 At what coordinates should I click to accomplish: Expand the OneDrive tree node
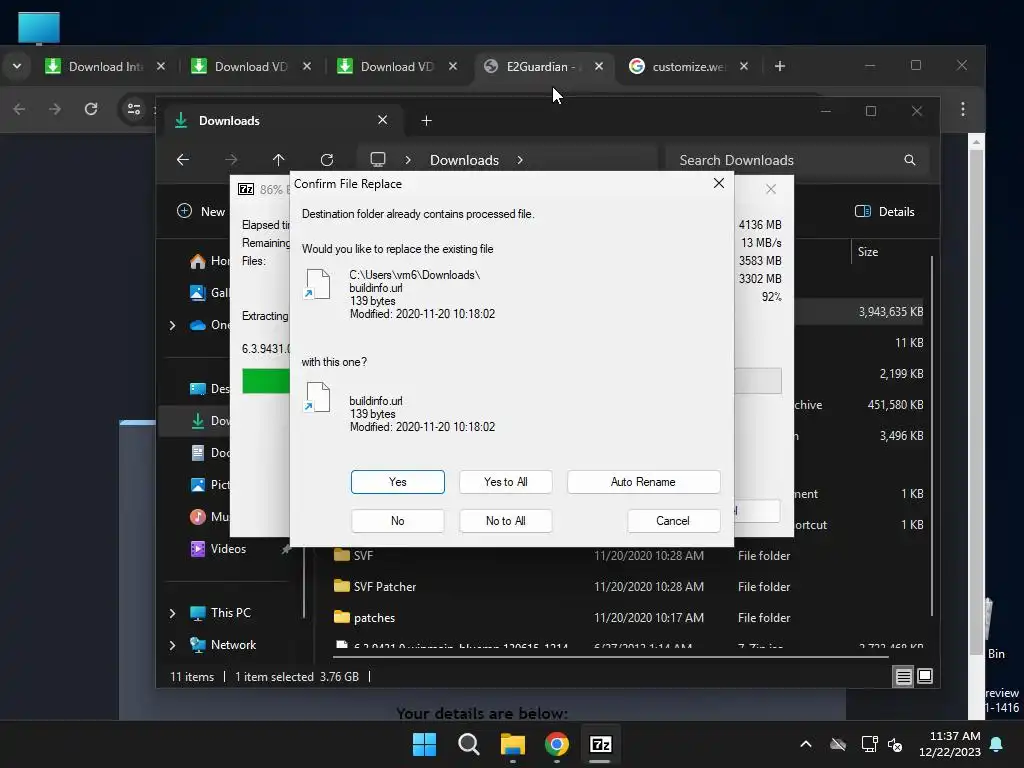pyautogui.click(x=172, y=325)
